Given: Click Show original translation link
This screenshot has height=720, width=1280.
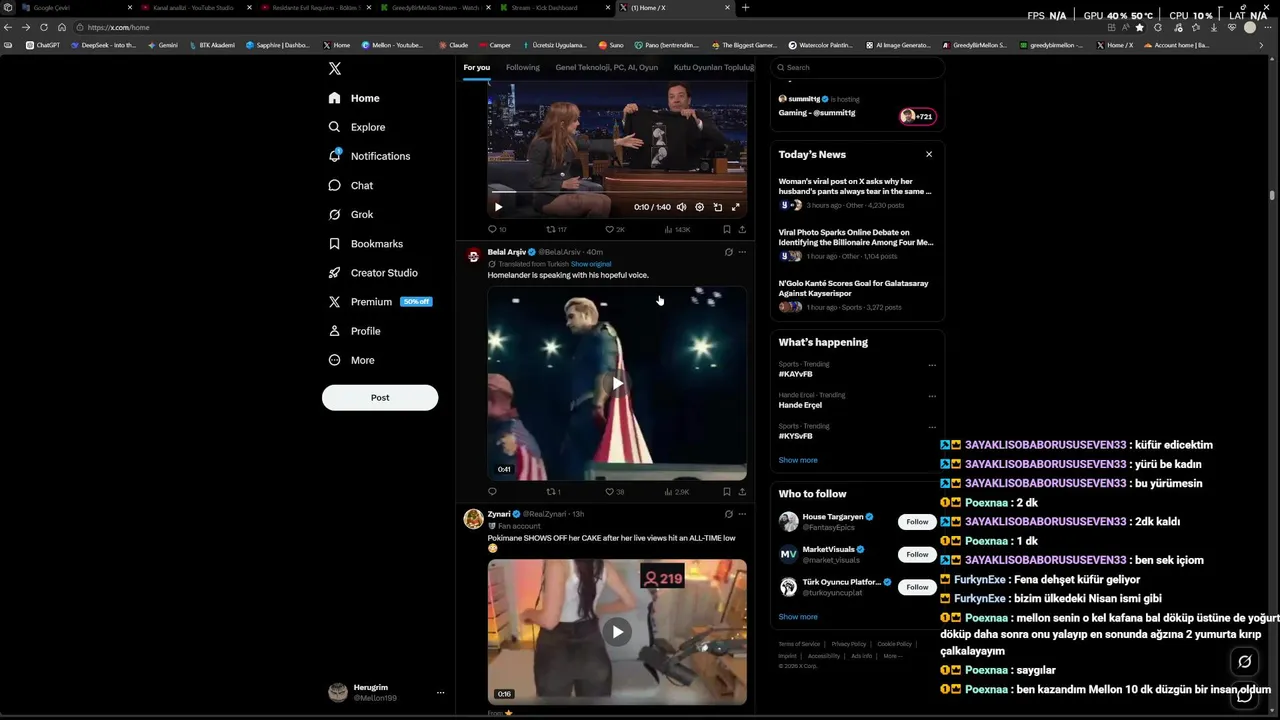Looking at the screenshot, I should coord(591,264).
